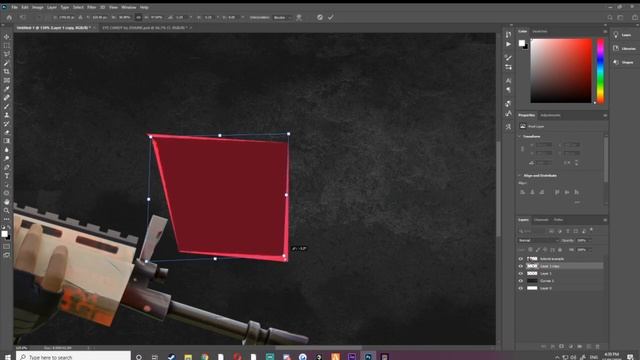Switch to the Channels tab
The height and width of the screenshot is (360, 640).
pos(541,220)
